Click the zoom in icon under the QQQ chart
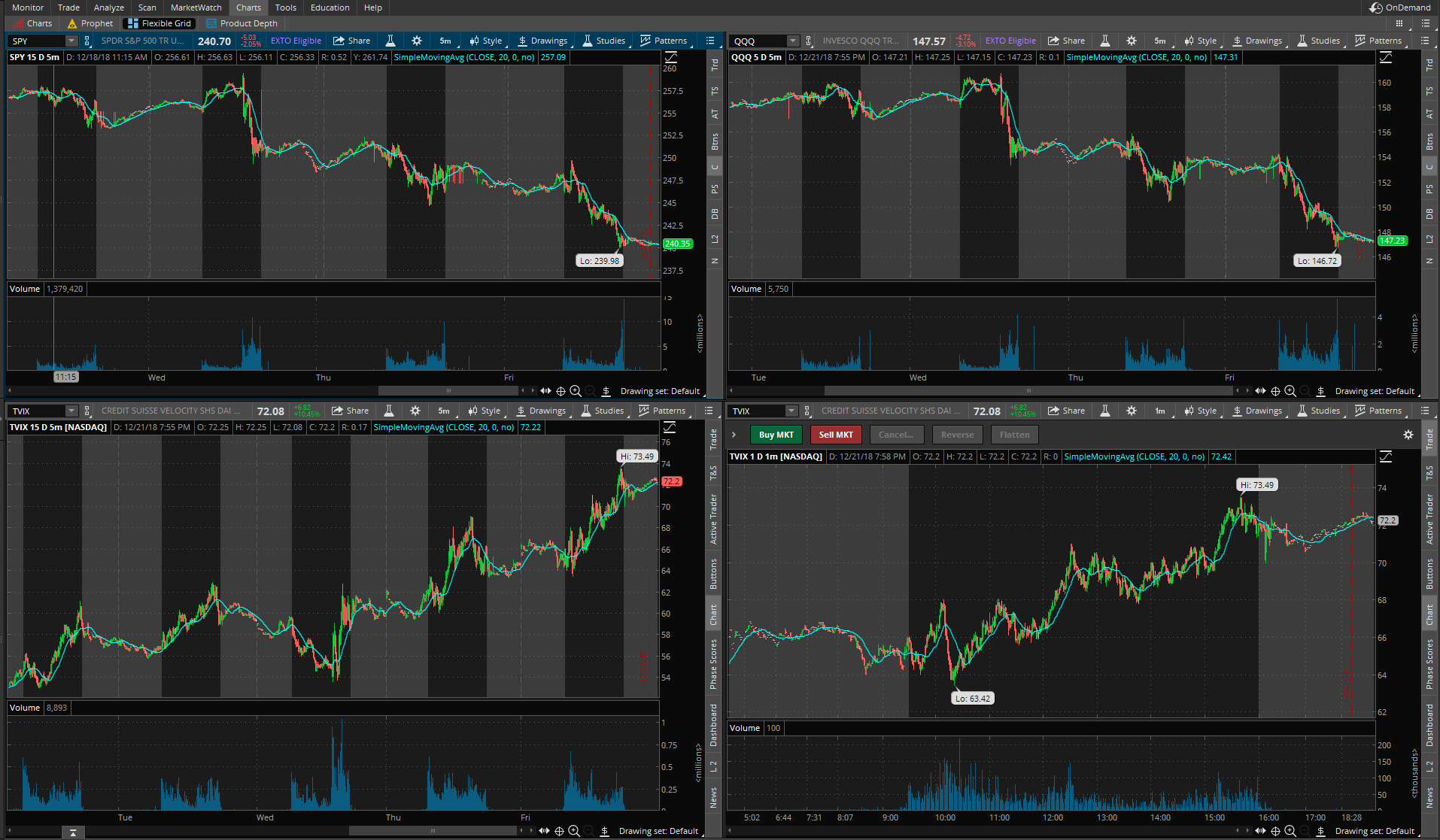The image size is (1440, 840). click(1290, 391)
